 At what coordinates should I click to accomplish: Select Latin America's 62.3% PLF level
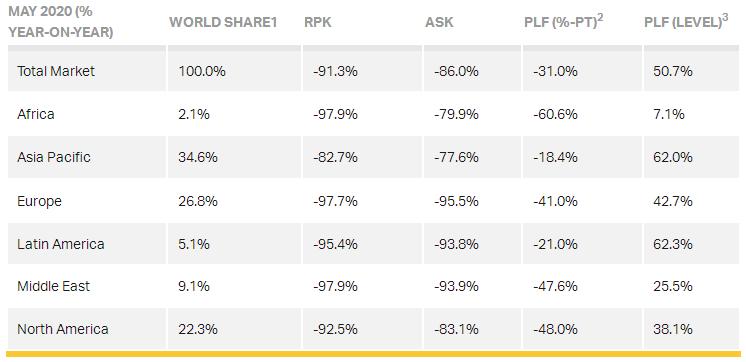673,244
